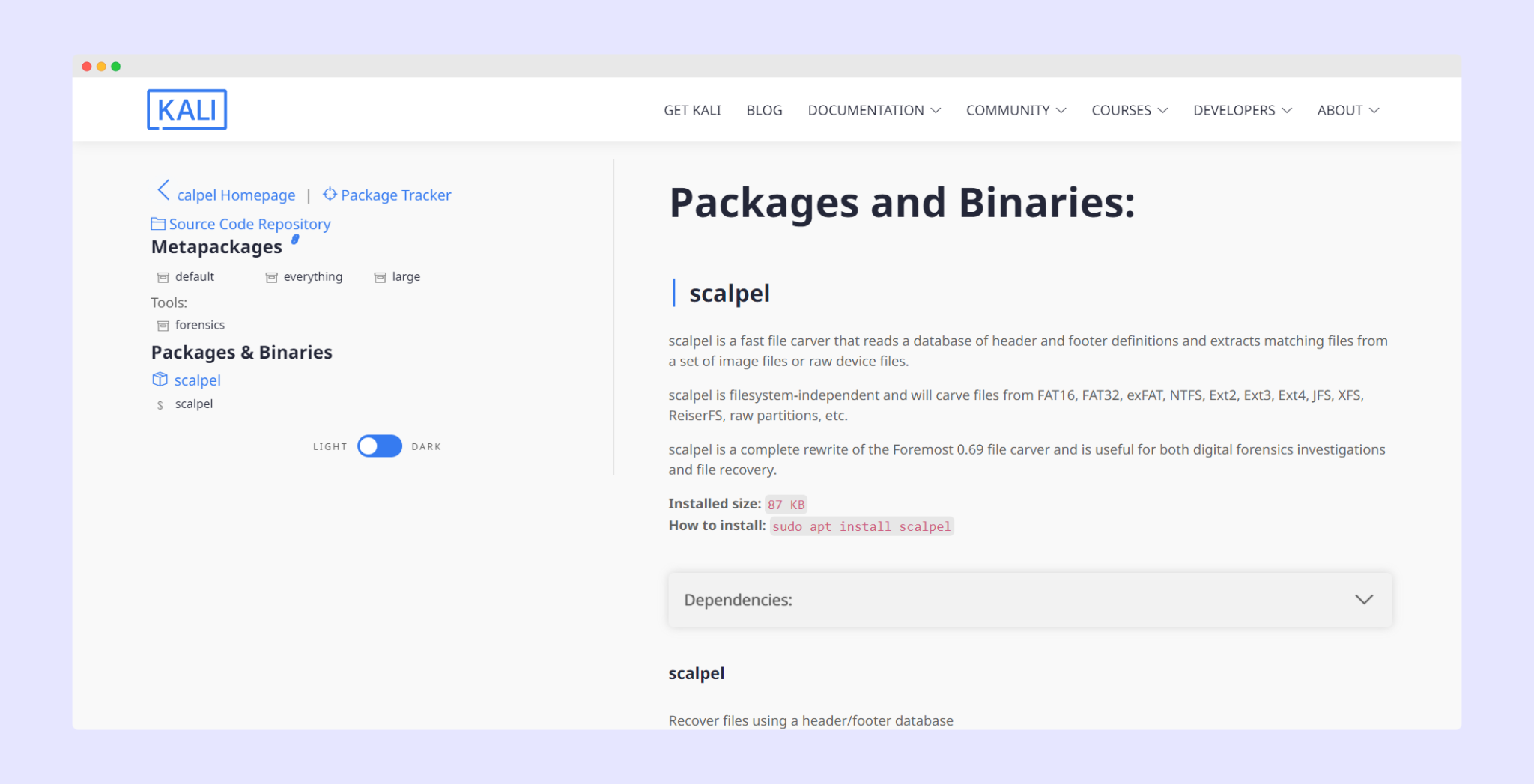This screenshot has height=784, width=1534.
Task: Click the archive icon beside forensics
Action: [163, 326]
